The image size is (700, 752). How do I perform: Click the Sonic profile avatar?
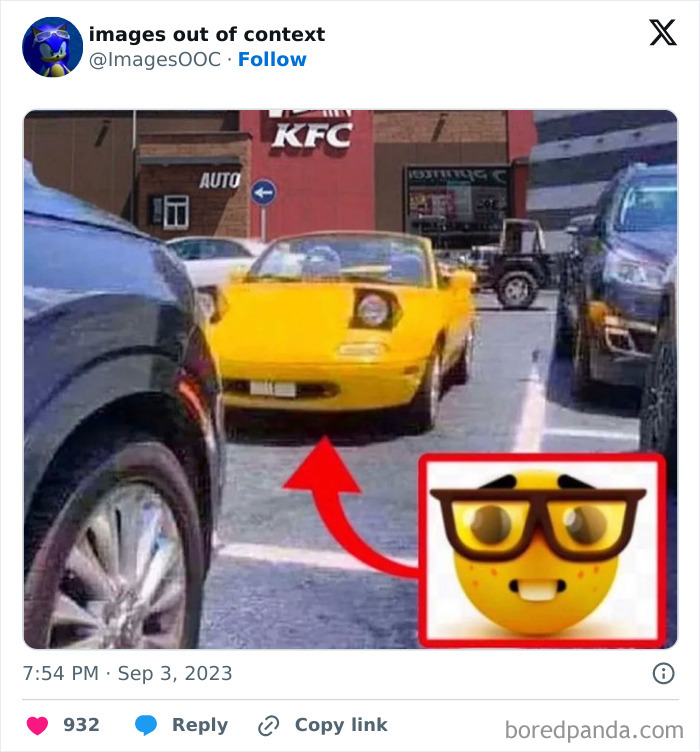[x=52, y=47]
